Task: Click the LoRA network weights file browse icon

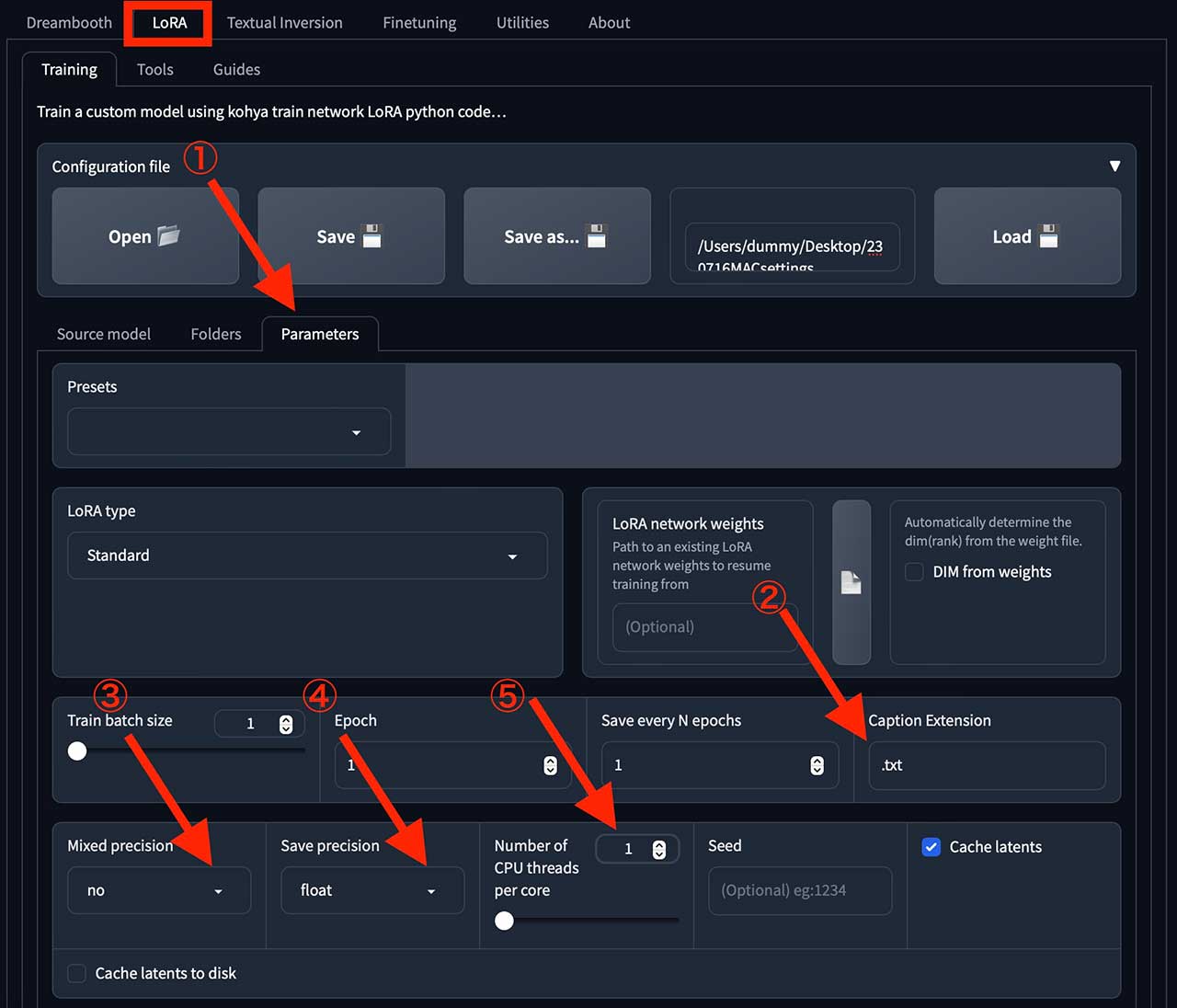Action: point(851,582)
